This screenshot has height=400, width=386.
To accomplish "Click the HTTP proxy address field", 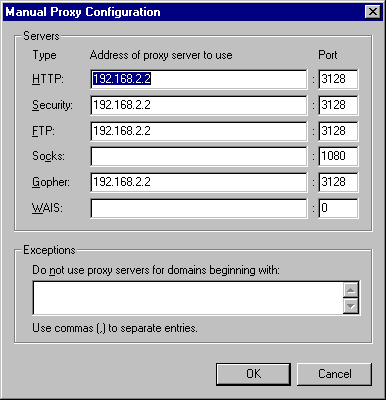I will click(x=199, y=79).
